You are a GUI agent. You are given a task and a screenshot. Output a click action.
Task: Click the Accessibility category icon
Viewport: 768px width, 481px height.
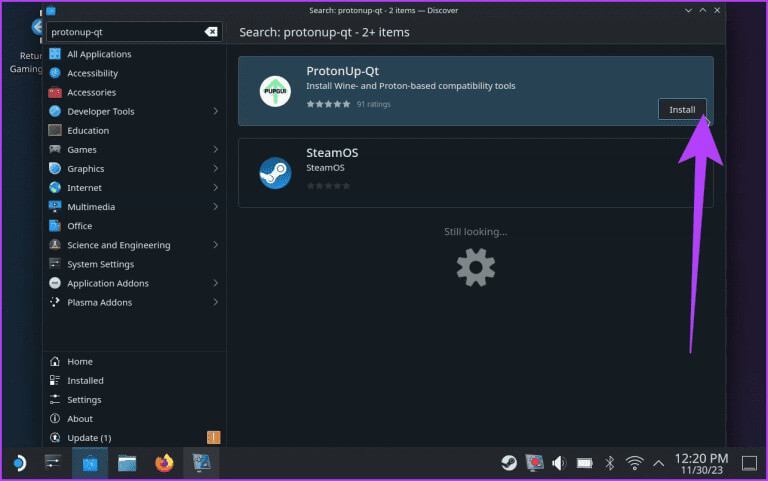[55, 73]
